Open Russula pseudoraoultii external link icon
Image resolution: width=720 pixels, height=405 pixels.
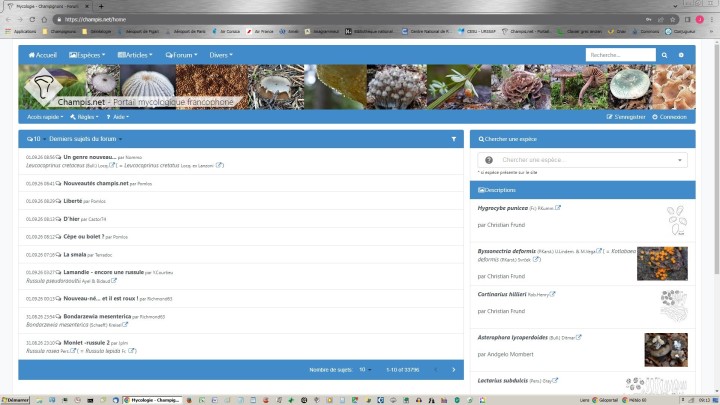coord(114,281)
